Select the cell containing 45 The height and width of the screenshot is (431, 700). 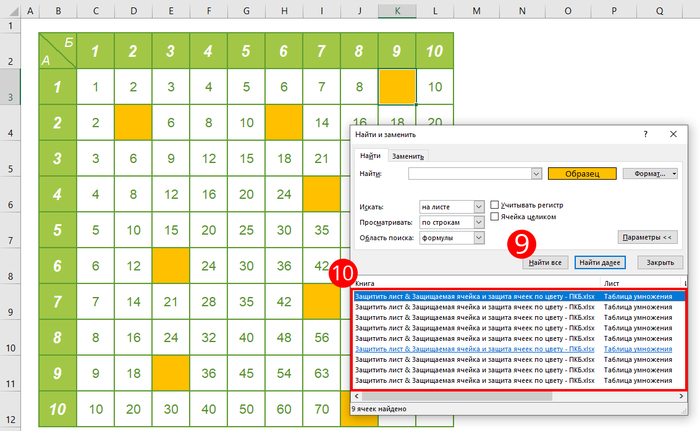click(246, 373)
